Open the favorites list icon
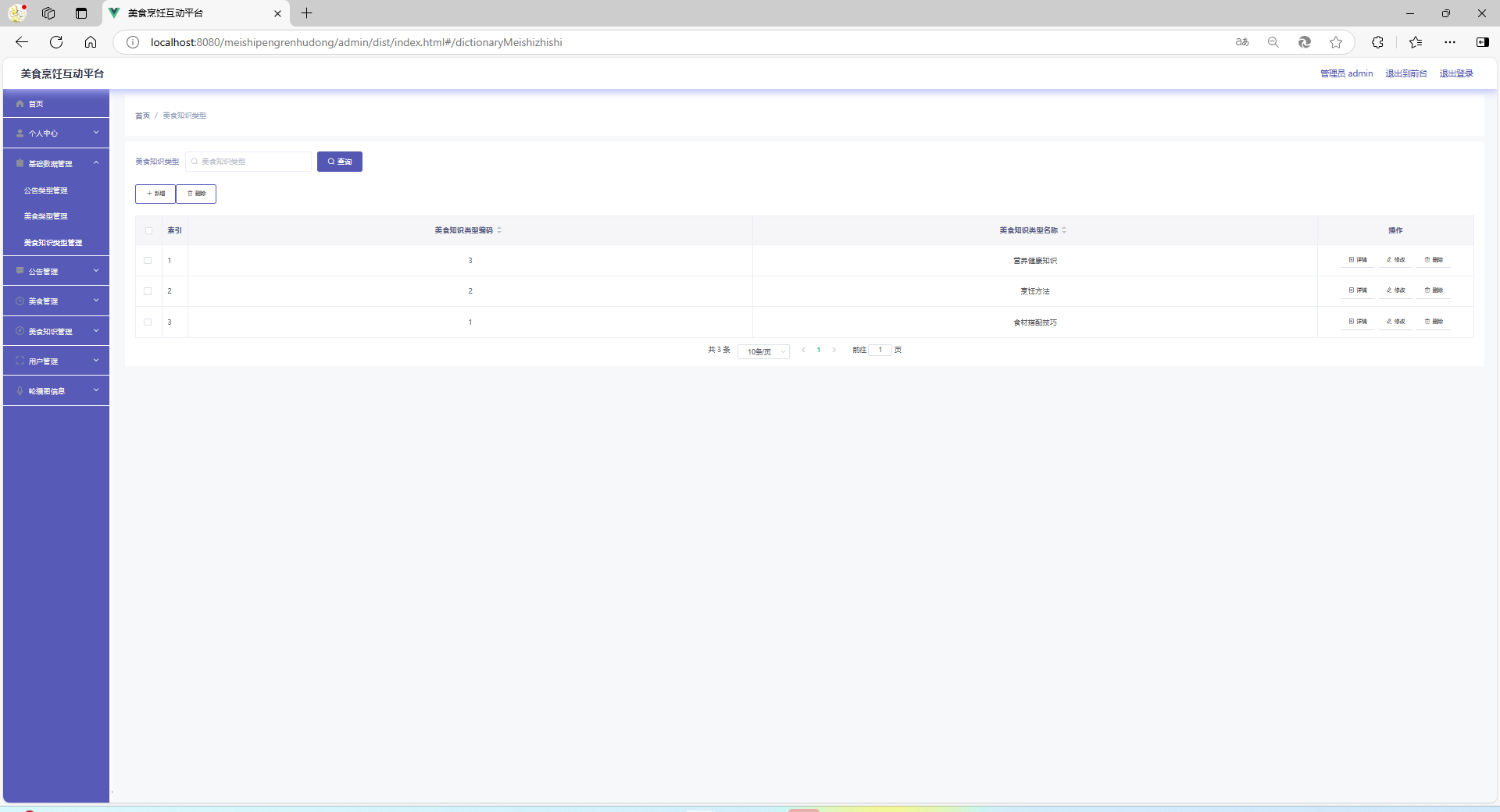The width and height of the screenshot is (1500, 812). click(1416, 42)
